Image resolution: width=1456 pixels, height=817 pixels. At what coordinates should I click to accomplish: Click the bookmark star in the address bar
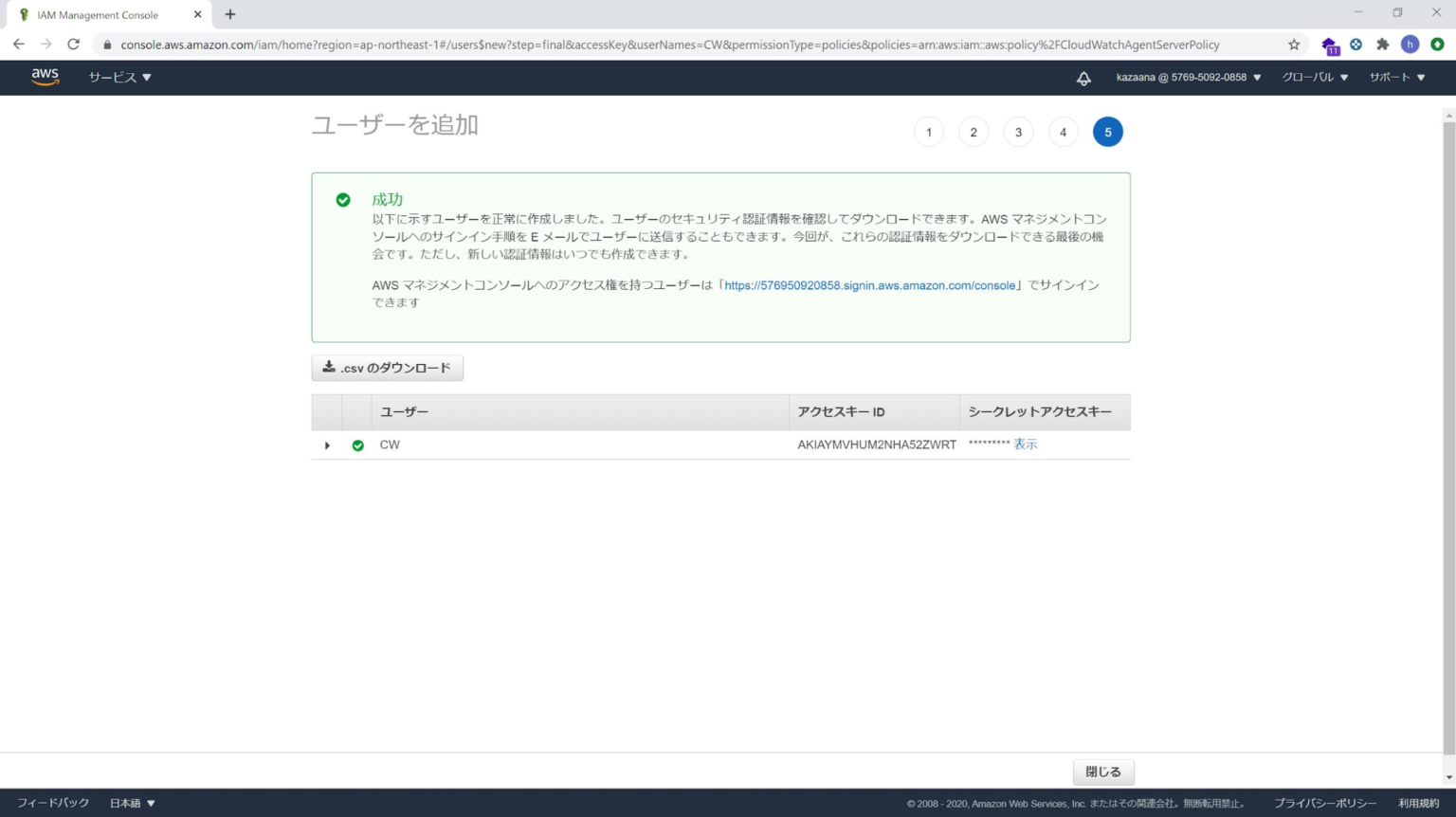(x=1293, y=44)
